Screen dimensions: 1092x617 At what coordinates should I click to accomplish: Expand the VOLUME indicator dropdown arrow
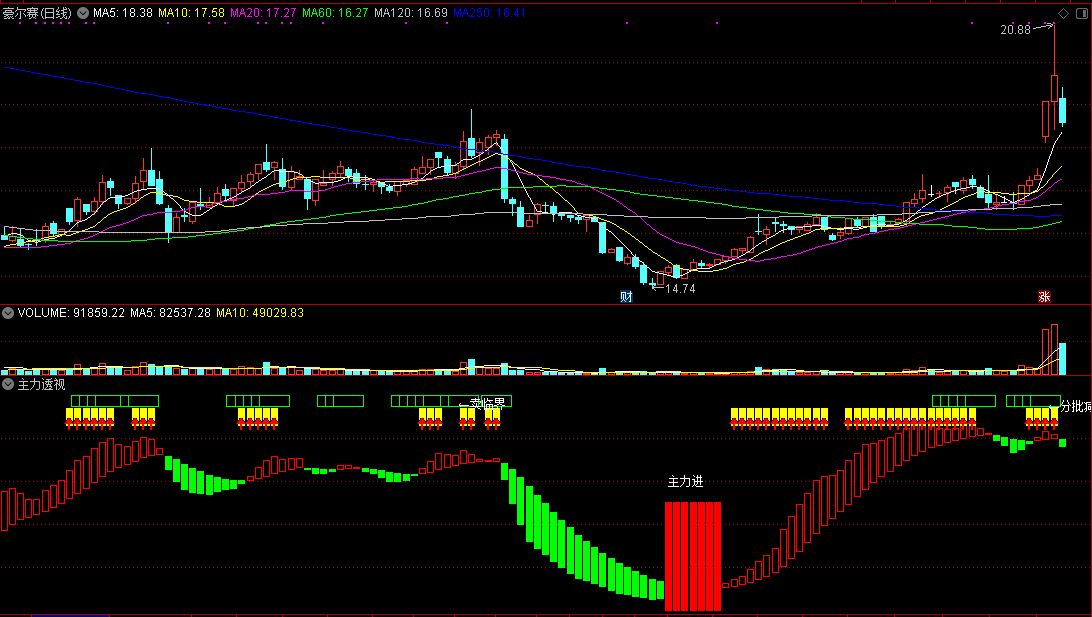[8, 313]
